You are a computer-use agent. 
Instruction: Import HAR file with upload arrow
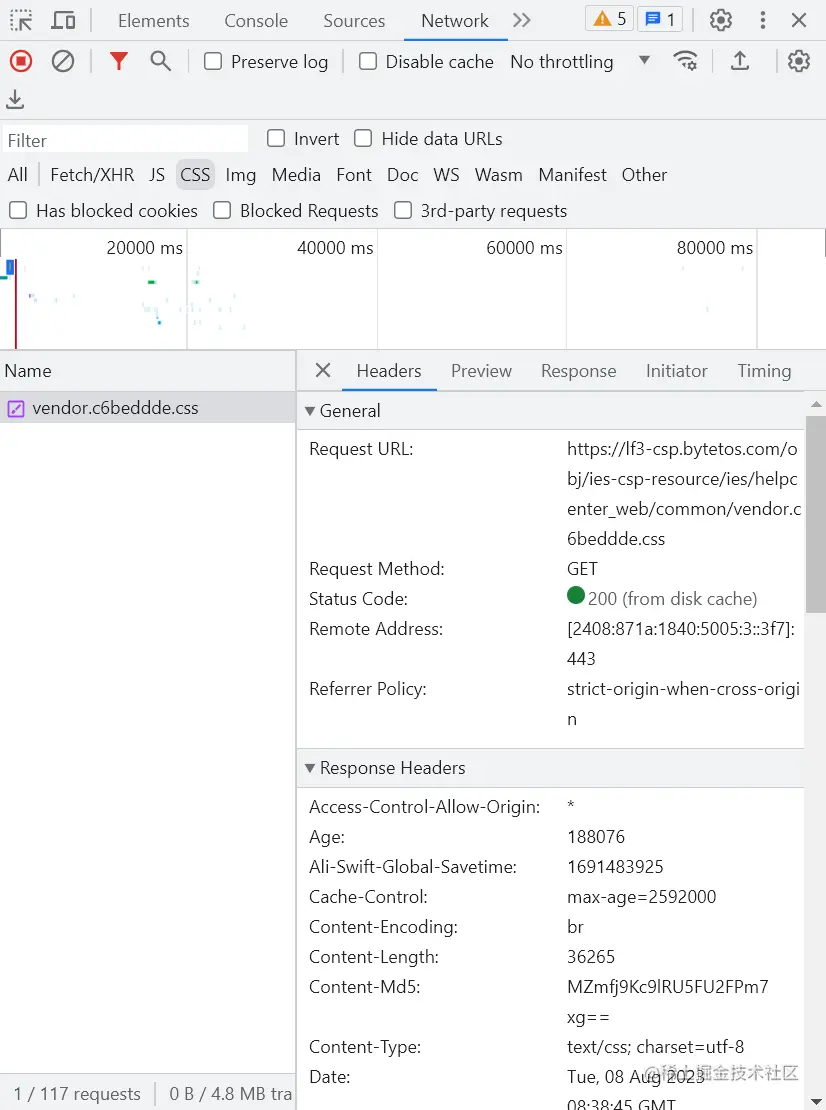click(740, 62)
